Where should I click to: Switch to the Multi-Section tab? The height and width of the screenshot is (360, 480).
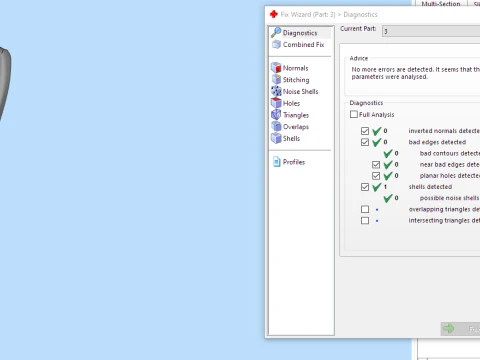click(x=441, y=4)
